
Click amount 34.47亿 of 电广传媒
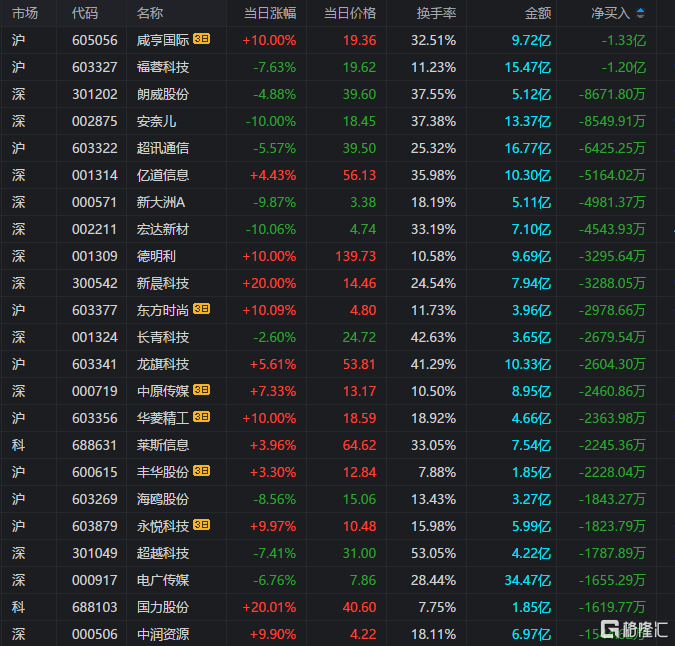point(528,580)
